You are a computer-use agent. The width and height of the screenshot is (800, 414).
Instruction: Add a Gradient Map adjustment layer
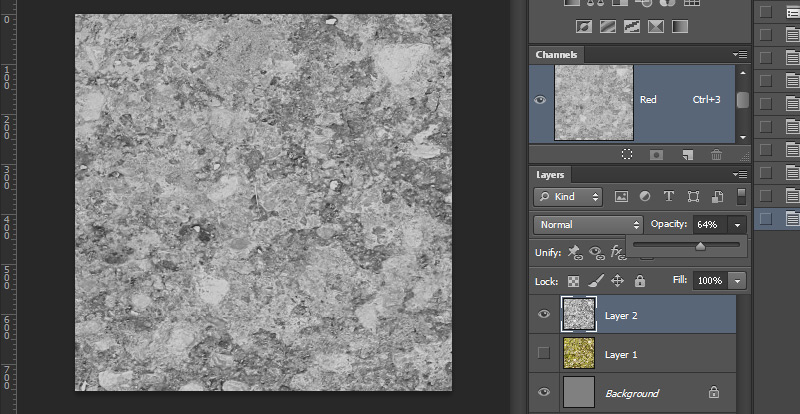(680, 26)
